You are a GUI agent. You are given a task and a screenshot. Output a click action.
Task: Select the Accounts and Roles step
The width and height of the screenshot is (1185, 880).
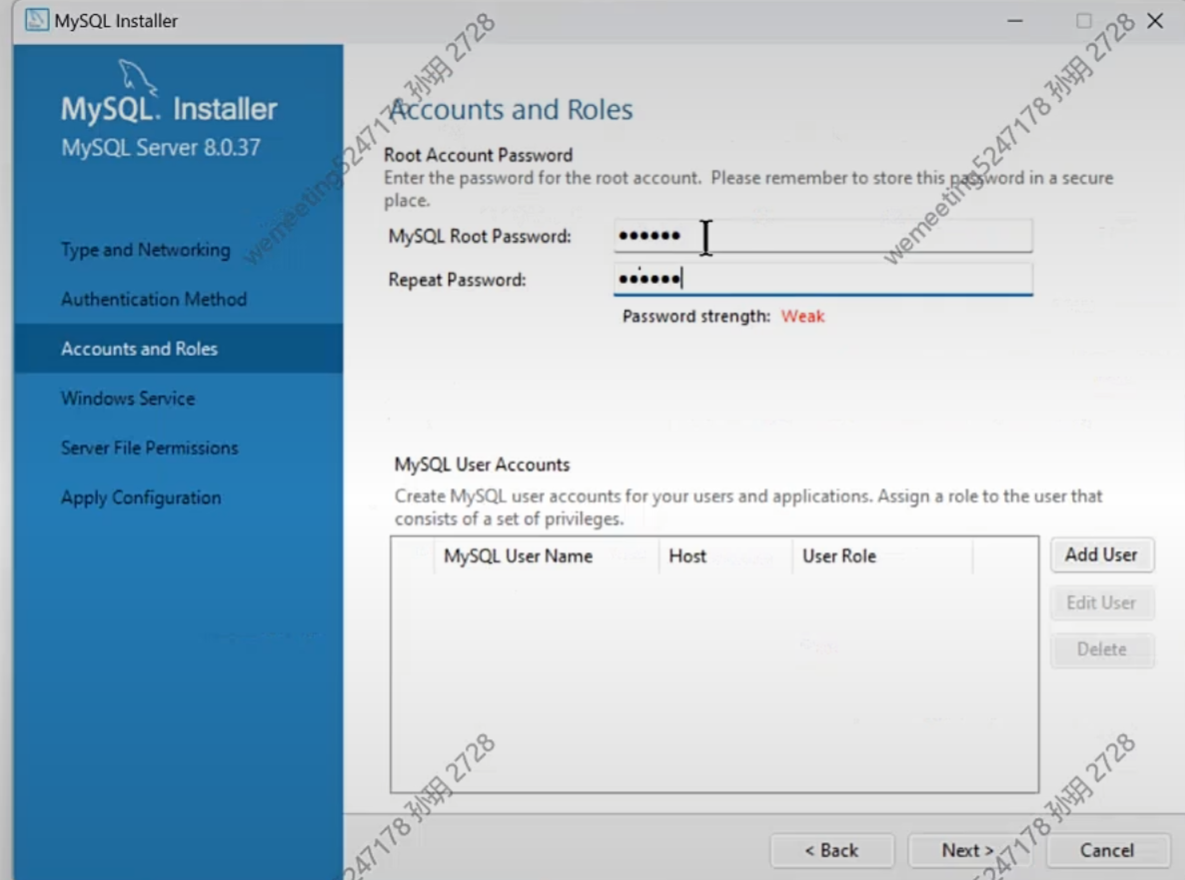(178, 349)
